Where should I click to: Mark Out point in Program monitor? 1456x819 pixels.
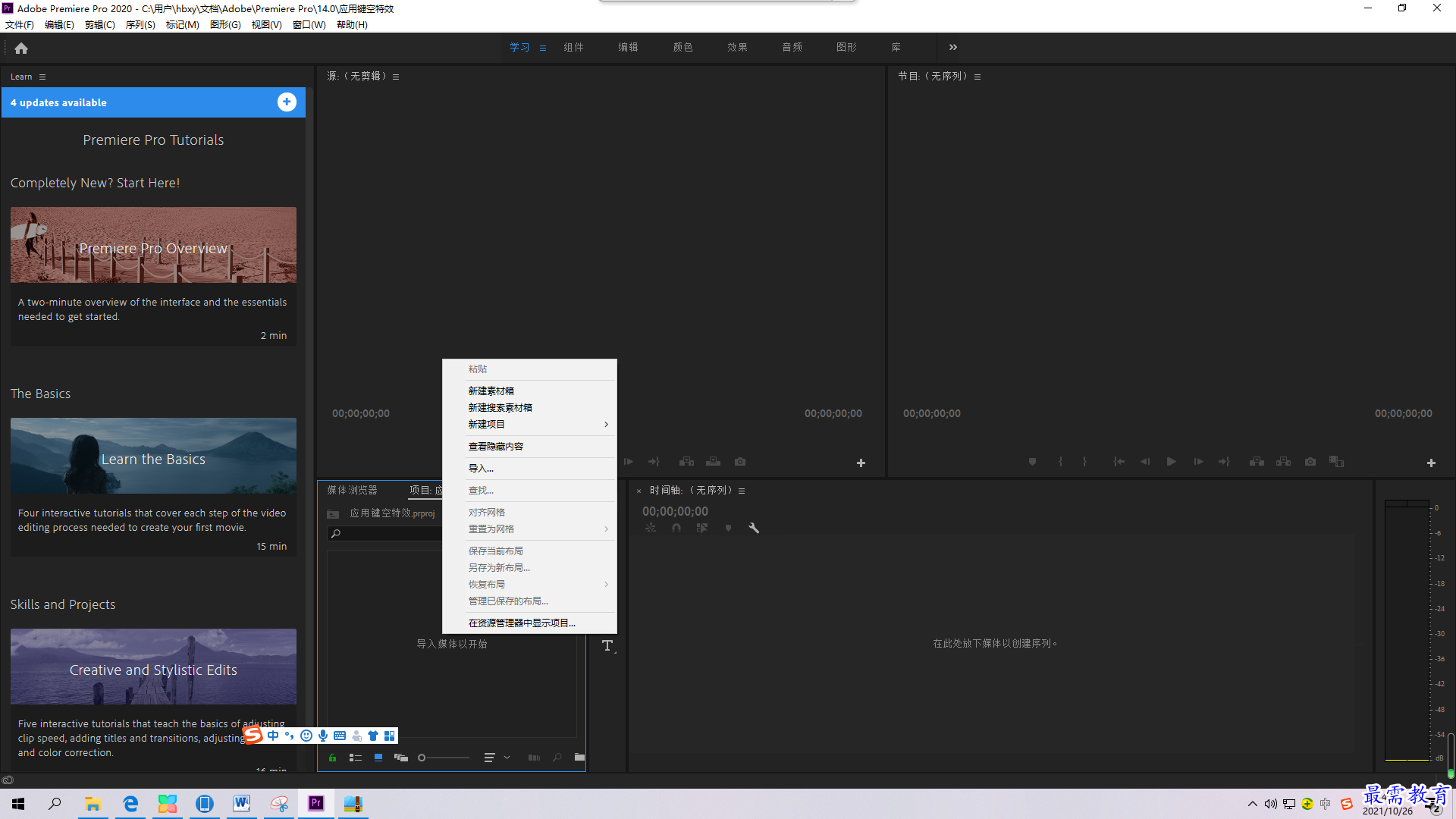tap(1085, 461)
